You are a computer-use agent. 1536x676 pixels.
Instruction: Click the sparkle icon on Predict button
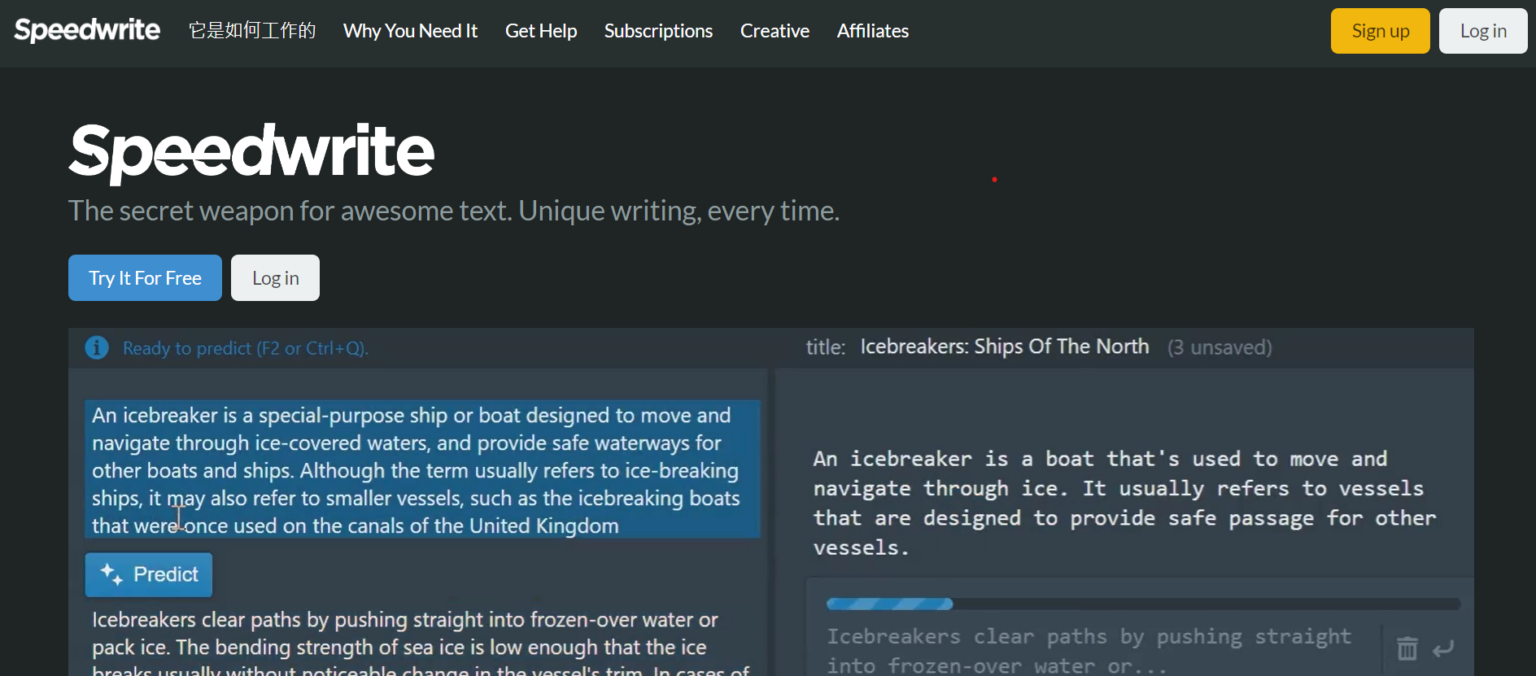click(x=111, y=575)
